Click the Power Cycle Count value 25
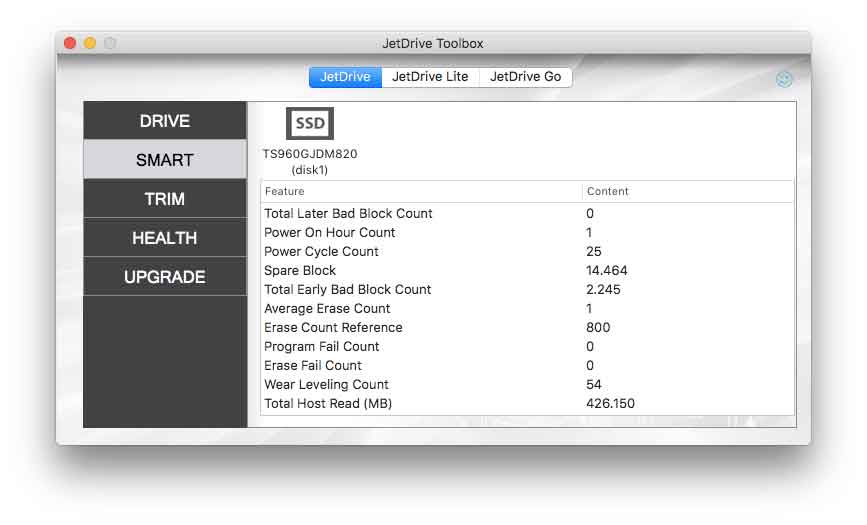Screen dimensions: 867x525 pyautogui.click(x=594, y=251)
